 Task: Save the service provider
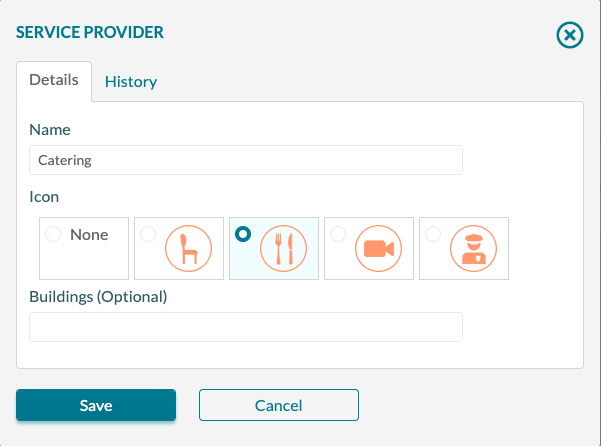click(x=96, y=405)
